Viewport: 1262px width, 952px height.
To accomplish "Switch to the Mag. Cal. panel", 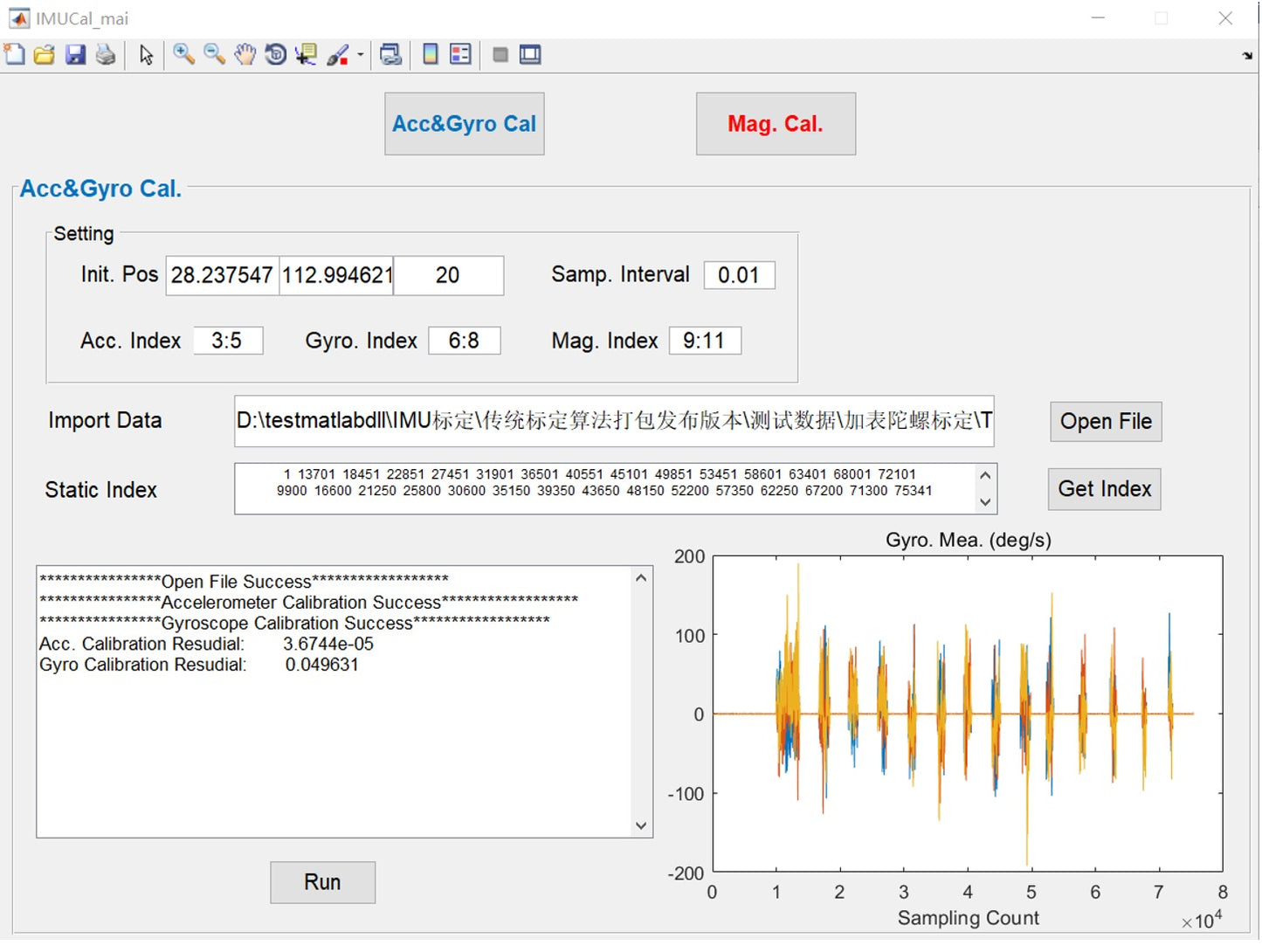I will click(775, 123).
